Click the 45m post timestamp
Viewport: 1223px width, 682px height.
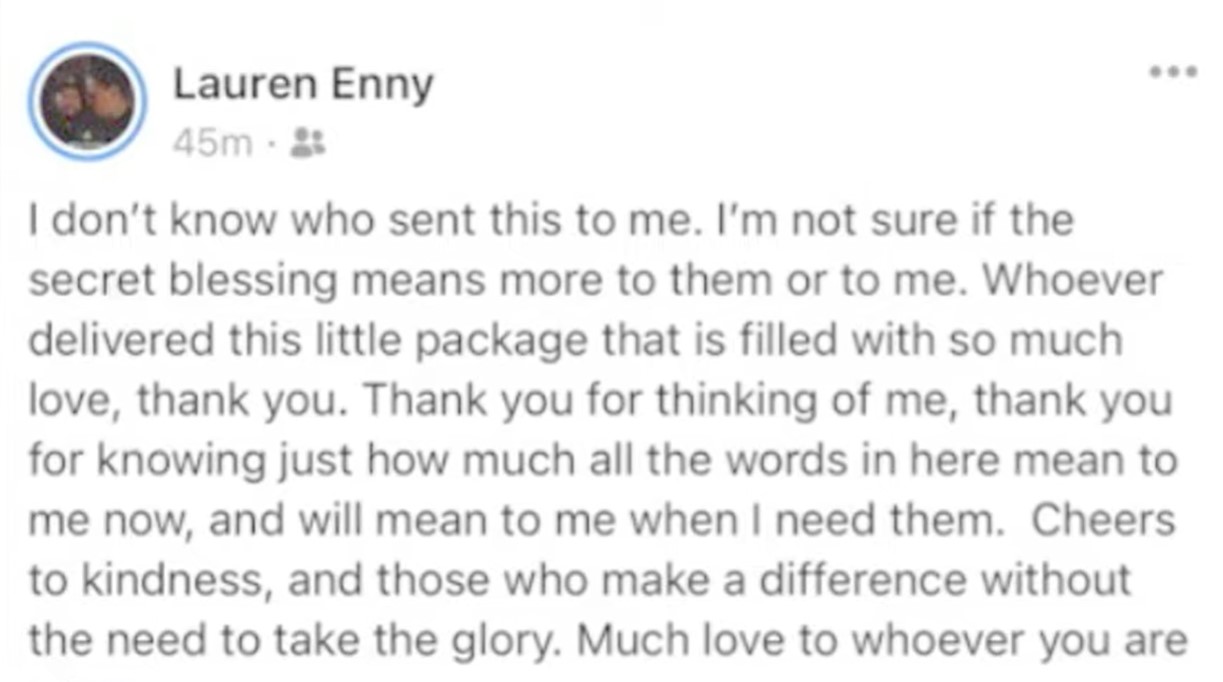click(212, 145)
